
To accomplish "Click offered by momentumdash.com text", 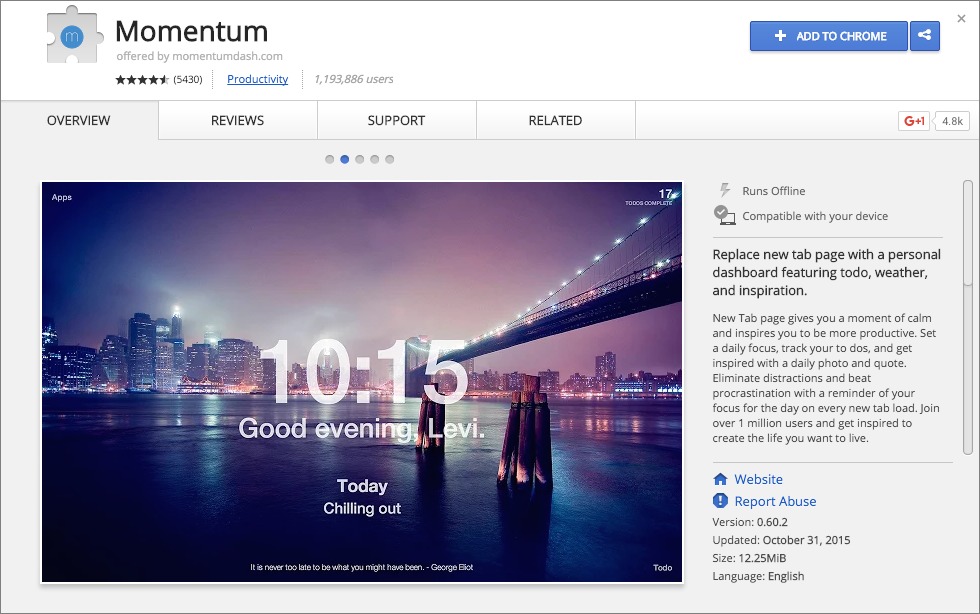I will 199,56.
